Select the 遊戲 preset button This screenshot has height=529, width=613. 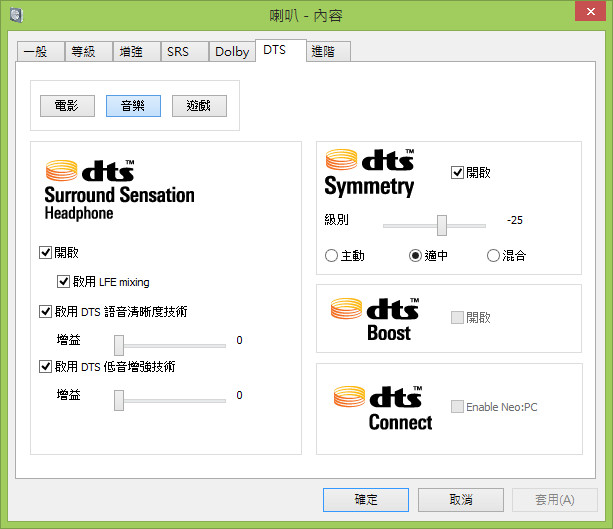tap(199, 106)
